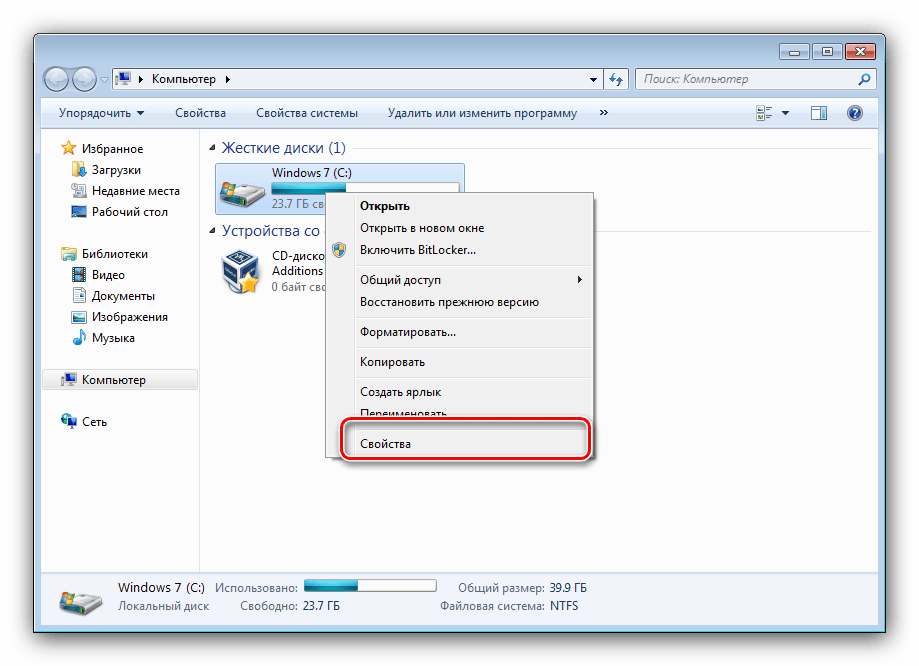Toggle the preview pane icon
The height and width of the screenshot is (666, 919).
819,113
